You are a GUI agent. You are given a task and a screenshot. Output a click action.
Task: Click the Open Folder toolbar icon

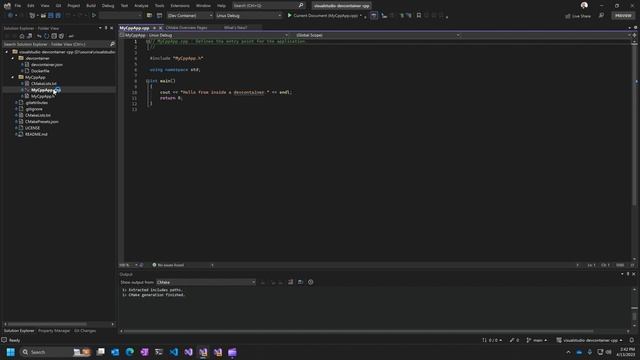click(43, 16)
